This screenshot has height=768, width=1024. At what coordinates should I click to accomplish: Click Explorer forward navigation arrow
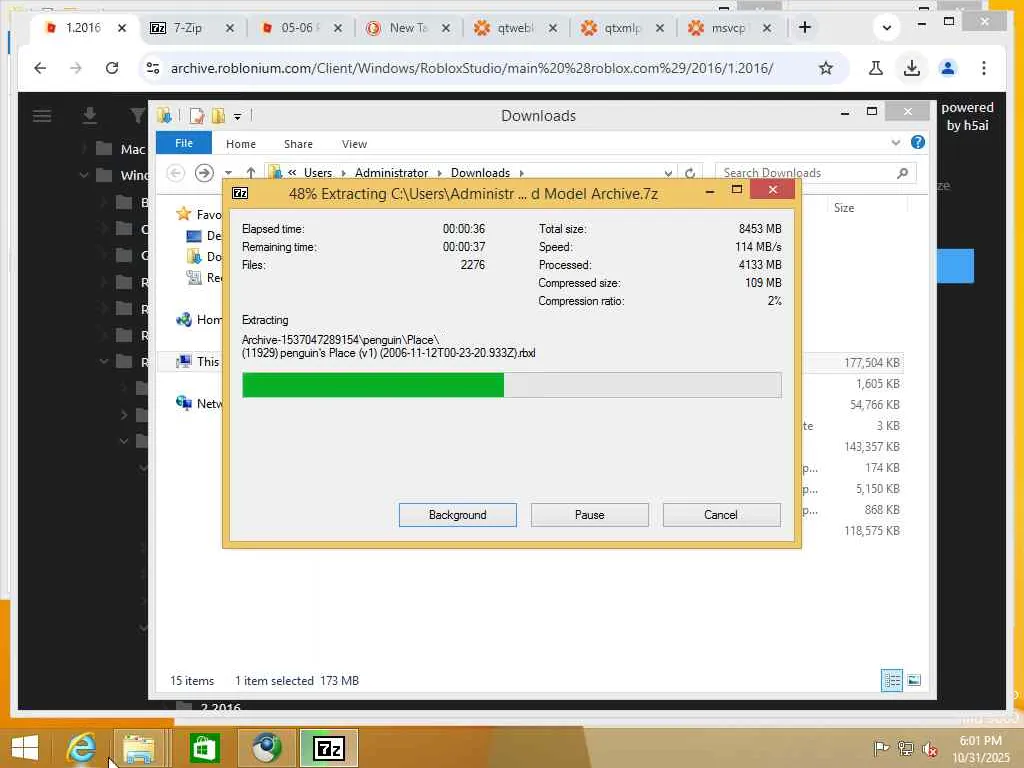click(204, 172)
